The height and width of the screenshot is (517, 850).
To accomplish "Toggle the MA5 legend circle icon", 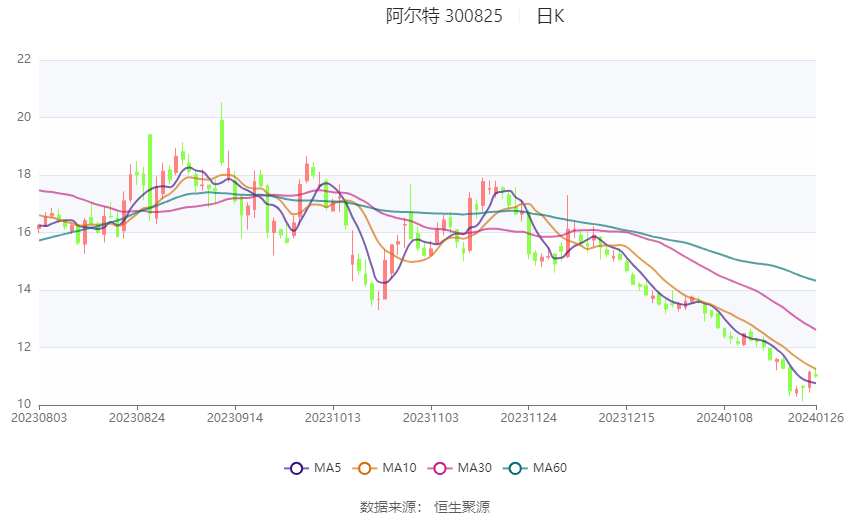I will [296, 468].
